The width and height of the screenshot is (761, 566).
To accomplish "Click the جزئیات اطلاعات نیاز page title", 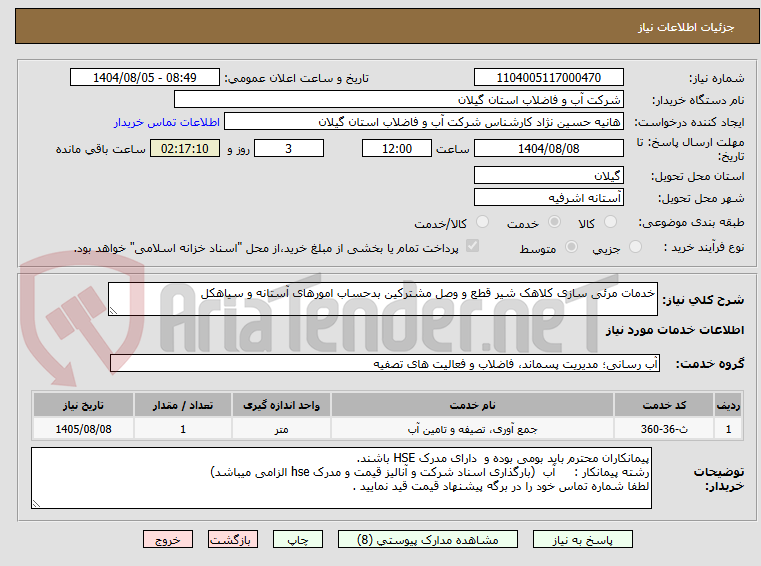I will coord(685,27).
